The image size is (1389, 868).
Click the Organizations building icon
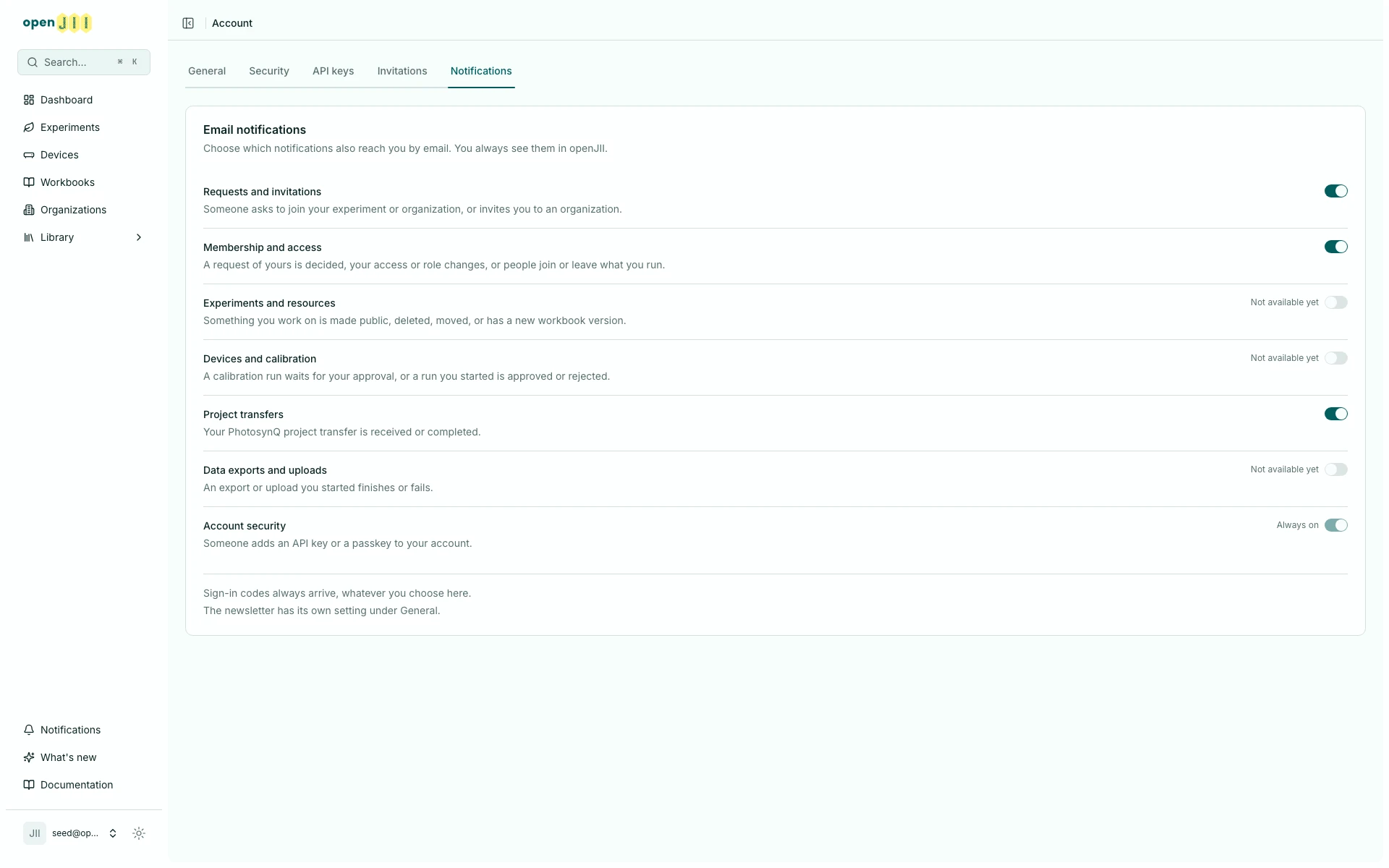(x=29, y=210)
